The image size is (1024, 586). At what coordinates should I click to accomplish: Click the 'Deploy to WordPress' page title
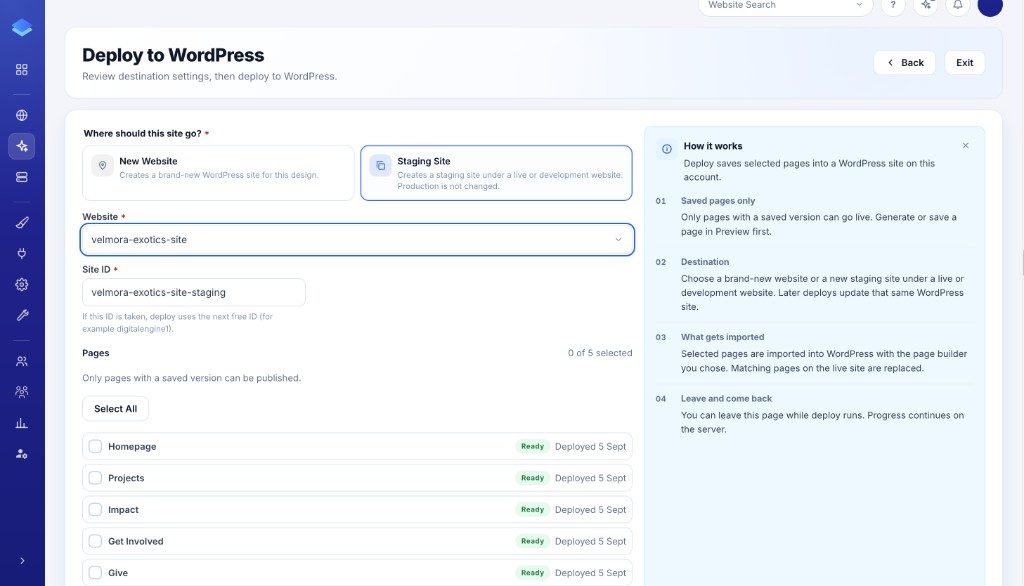coord(173,55)
